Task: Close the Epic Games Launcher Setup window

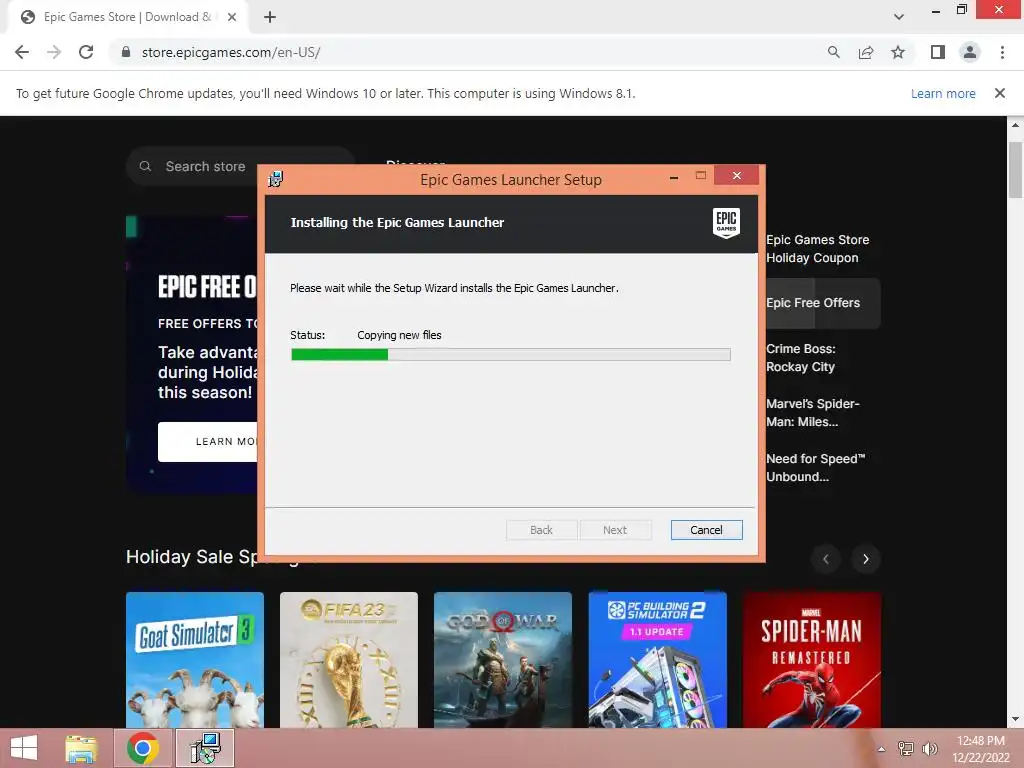Action: [x=737, y=176]
